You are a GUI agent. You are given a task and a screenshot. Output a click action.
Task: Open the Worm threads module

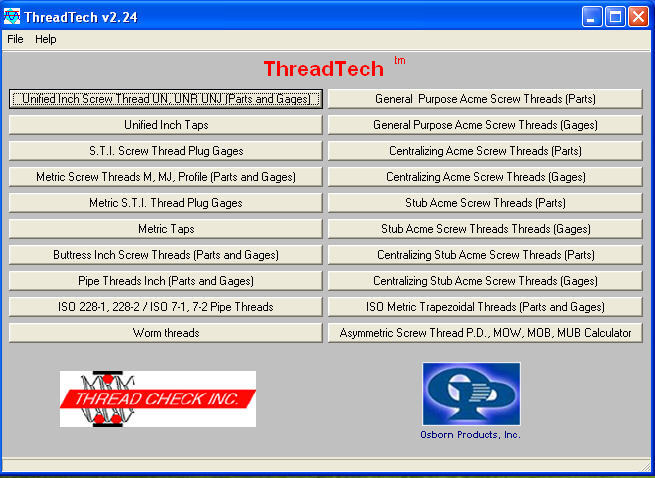click(x=166, y=333)
